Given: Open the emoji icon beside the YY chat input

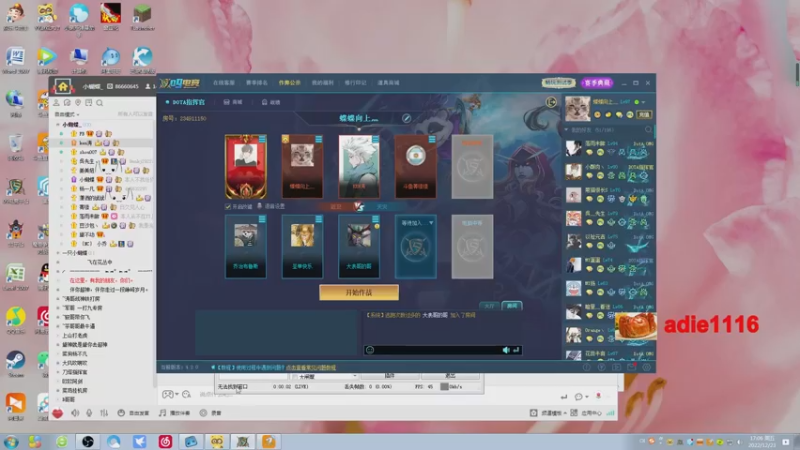Looking at the screenshot, I should point(186,394).
